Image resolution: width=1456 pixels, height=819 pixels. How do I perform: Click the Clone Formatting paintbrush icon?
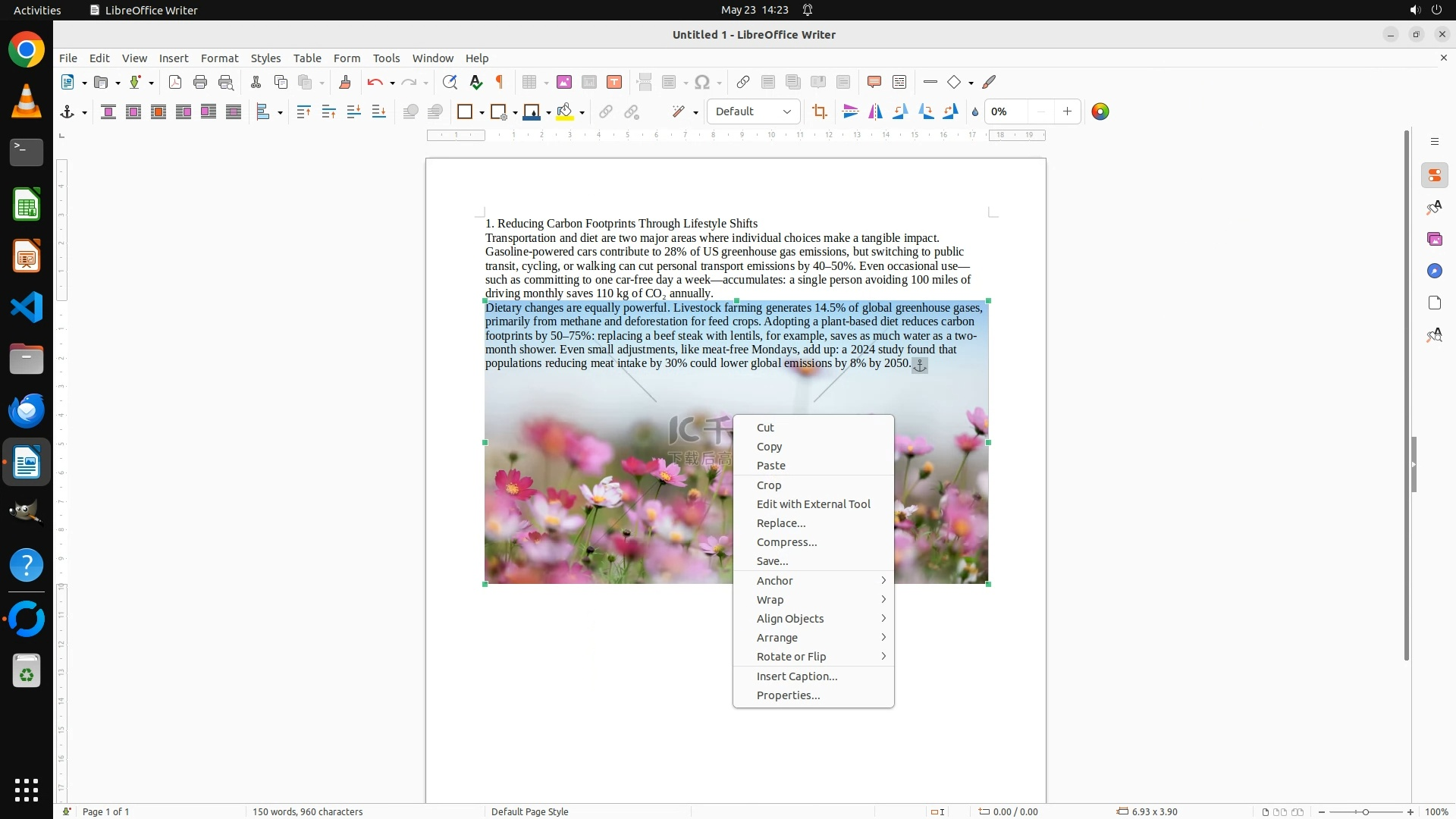(x=345, y=82)
